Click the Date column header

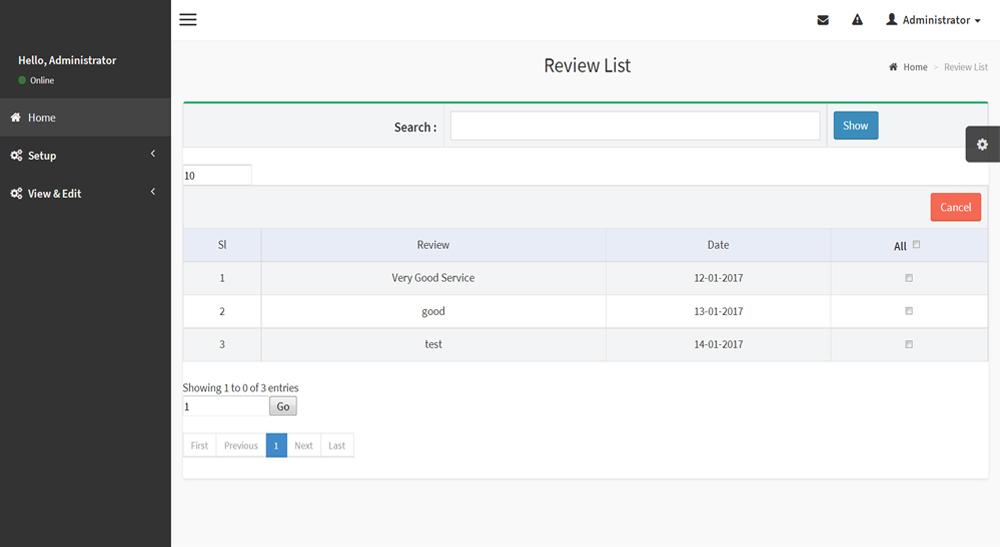718,245
